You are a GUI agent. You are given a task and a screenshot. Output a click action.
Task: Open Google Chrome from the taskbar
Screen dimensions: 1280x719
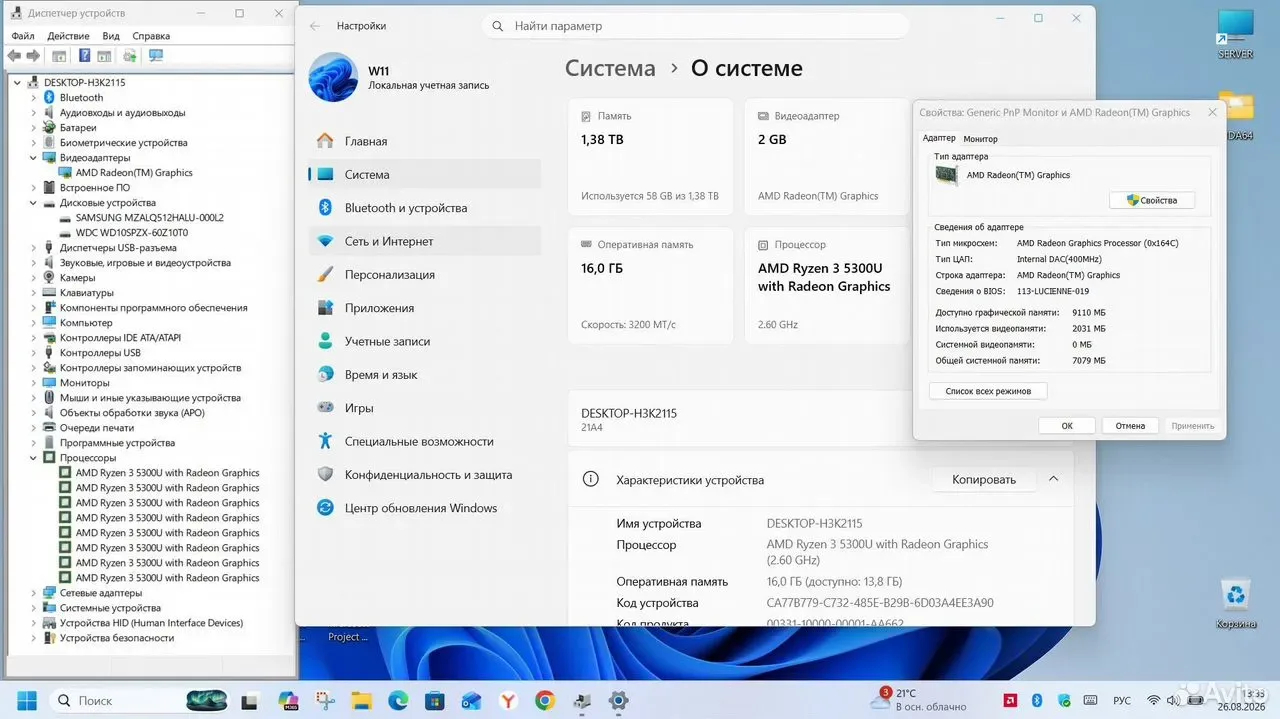544,700
